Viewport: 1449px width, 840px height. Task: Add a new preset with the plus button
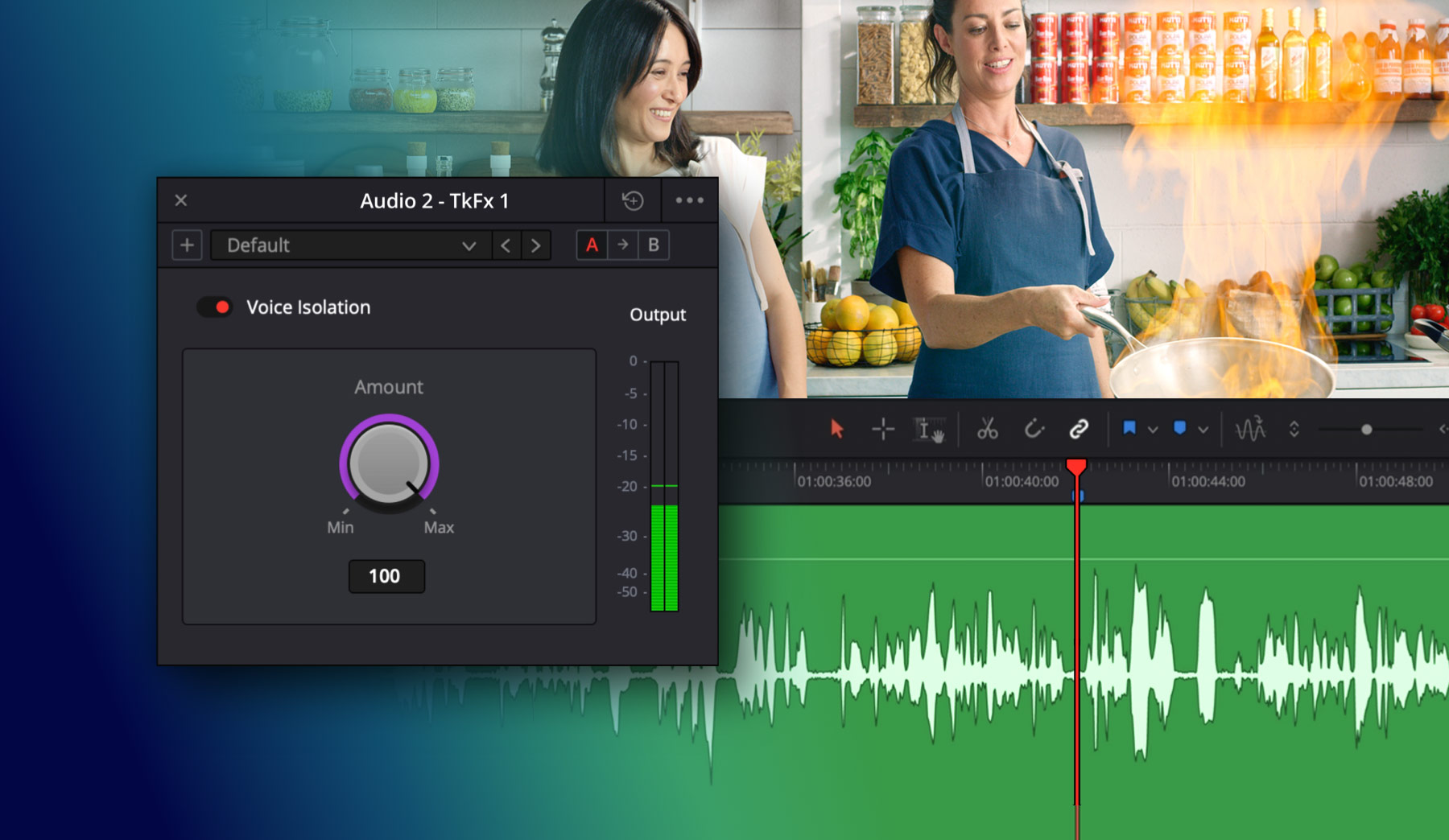tap(187, 245)
